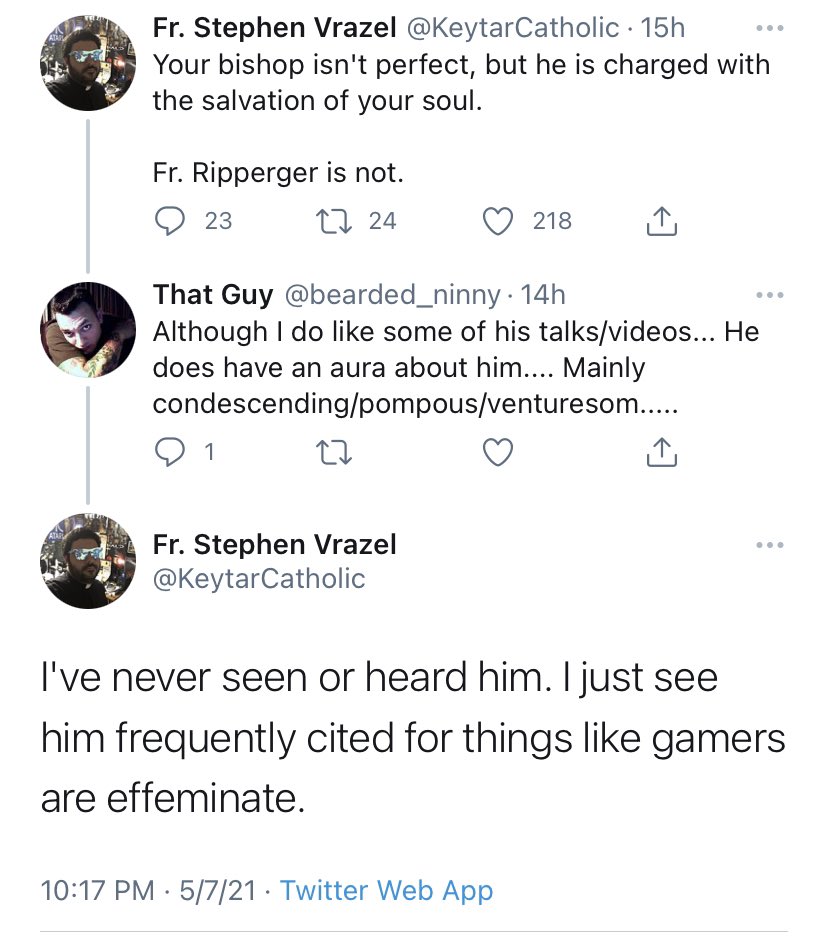Open Fr. Stephen Vrazel's avatar in top tweet
828x940 pixels.
click(88, 63)
